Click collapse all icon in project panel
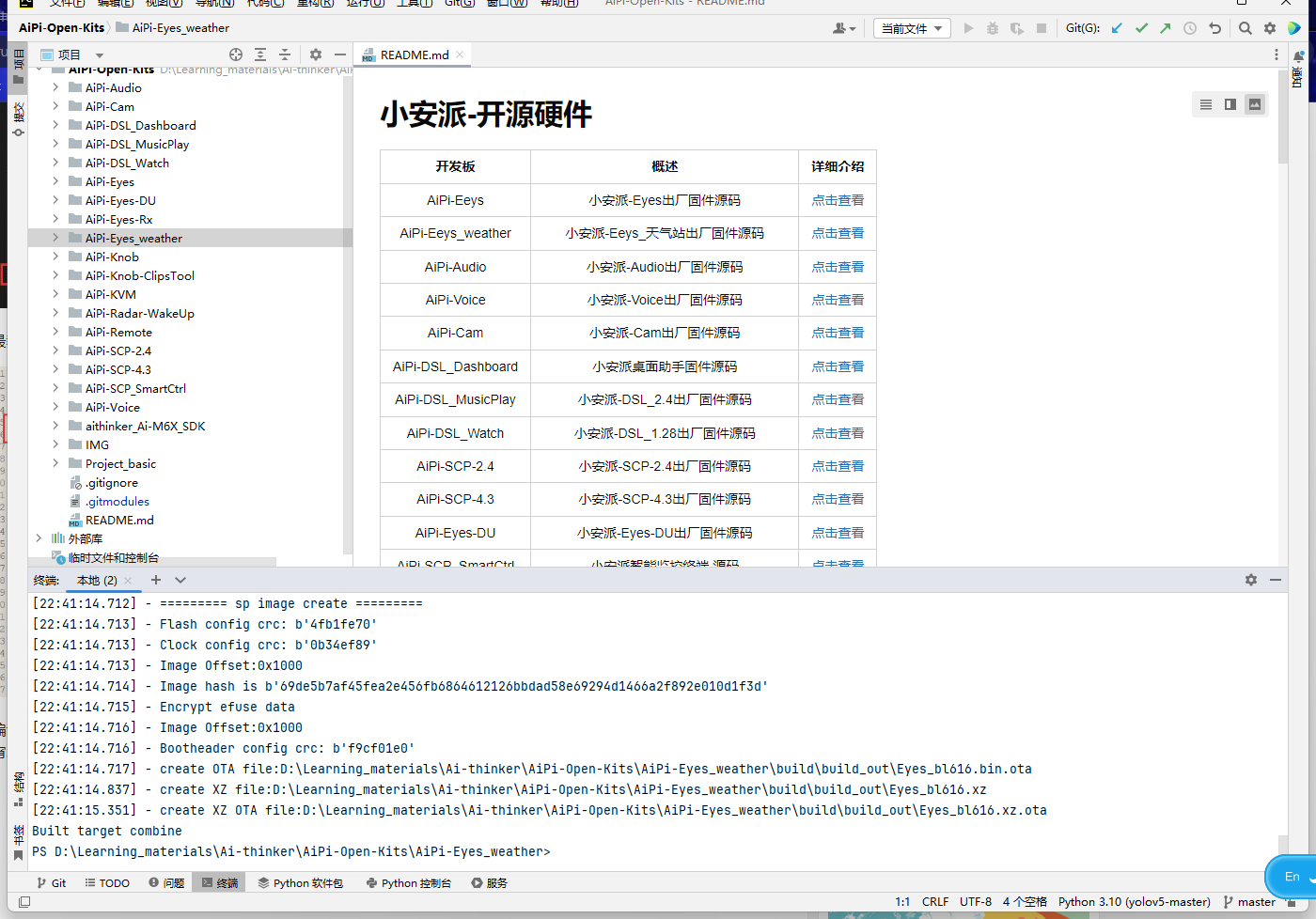Image resolution: width=1316 pixels, height=919 pixels. coord(285,55)
